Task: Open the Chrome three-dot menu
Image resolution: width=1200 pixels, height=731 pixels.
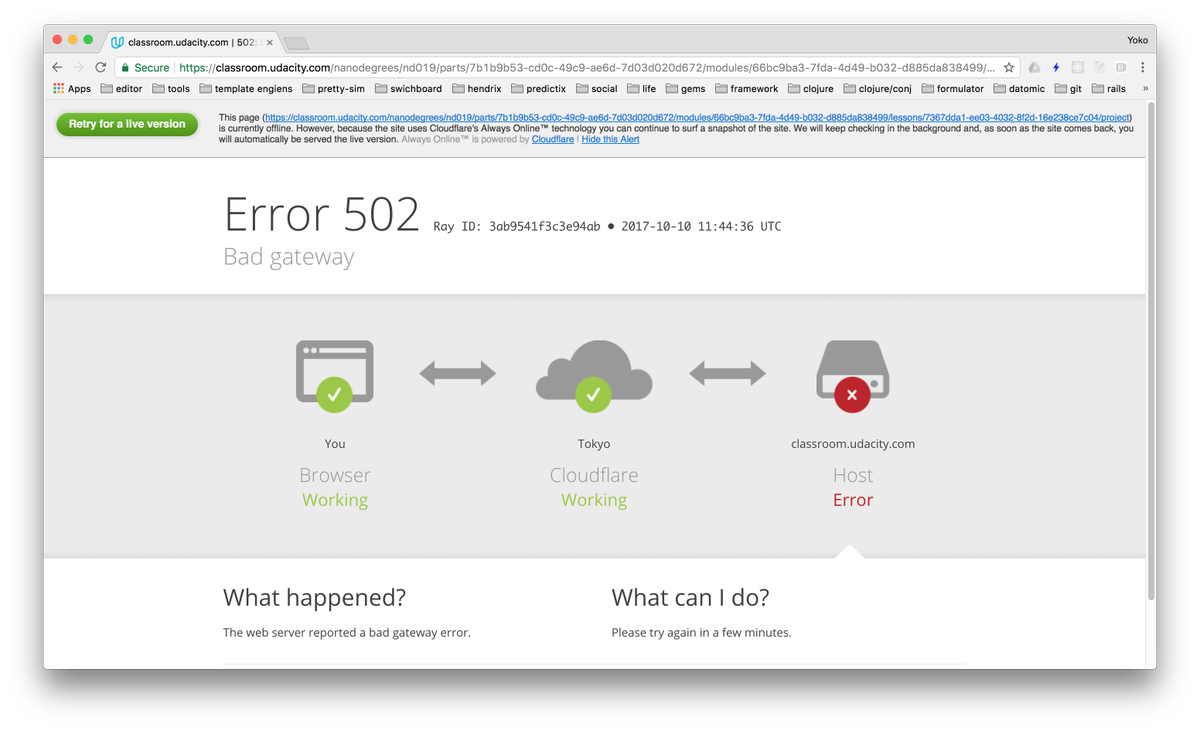Action: pos(1142,68)
